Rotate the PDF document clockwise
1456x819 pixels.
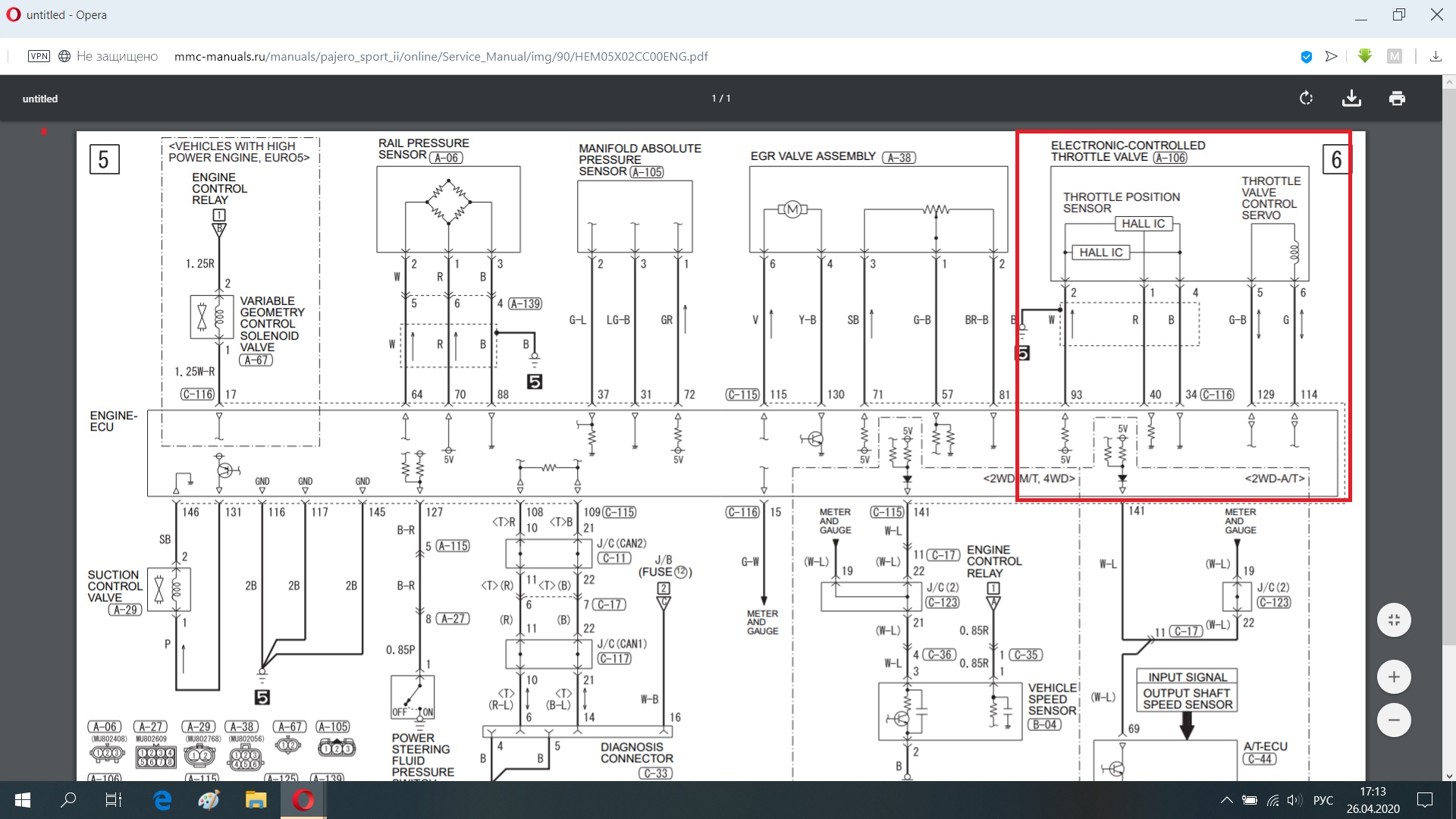[1306, 99]
